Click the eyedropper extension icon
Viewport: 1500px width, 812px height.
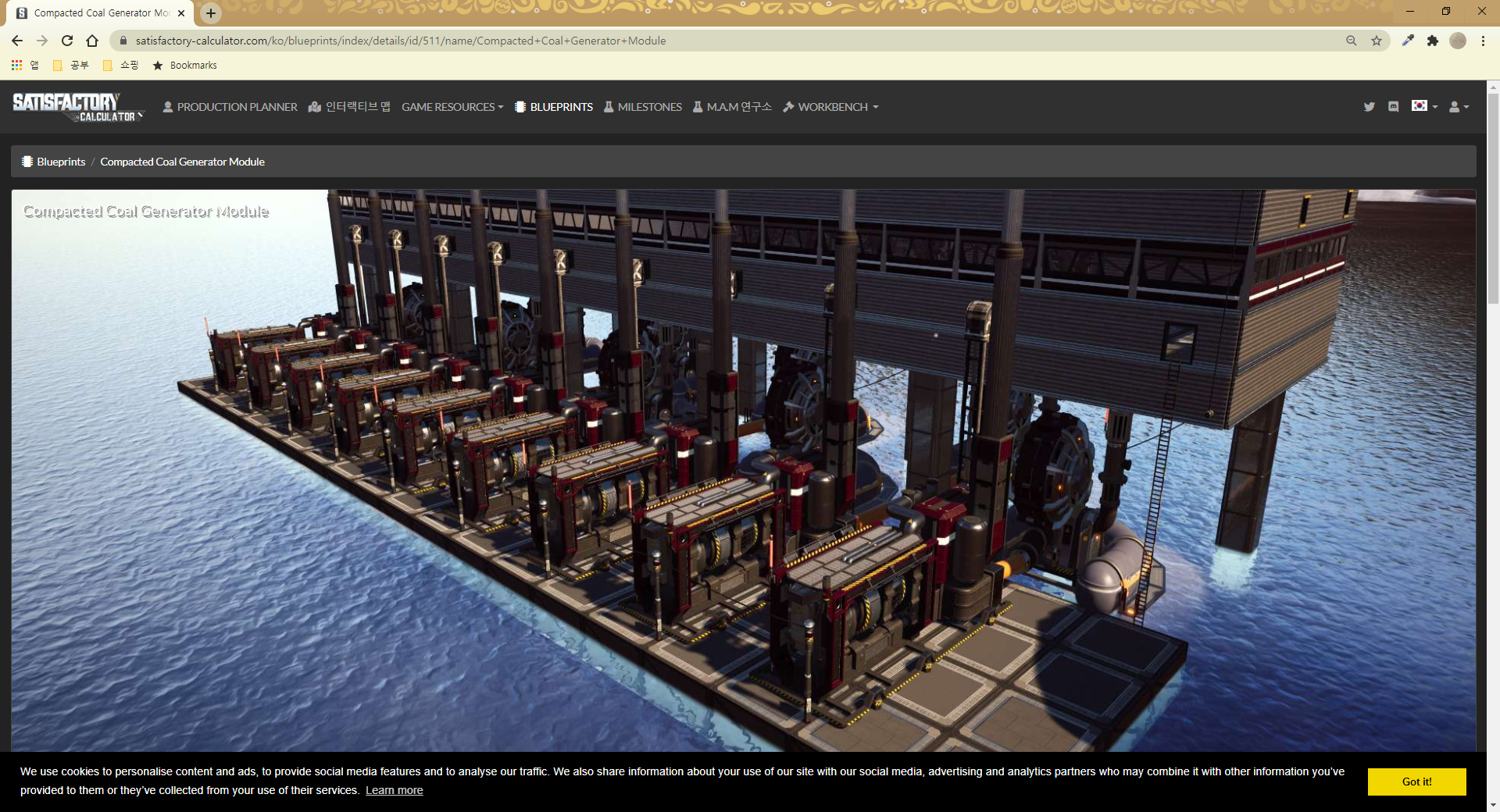(x=1408, y=41)
